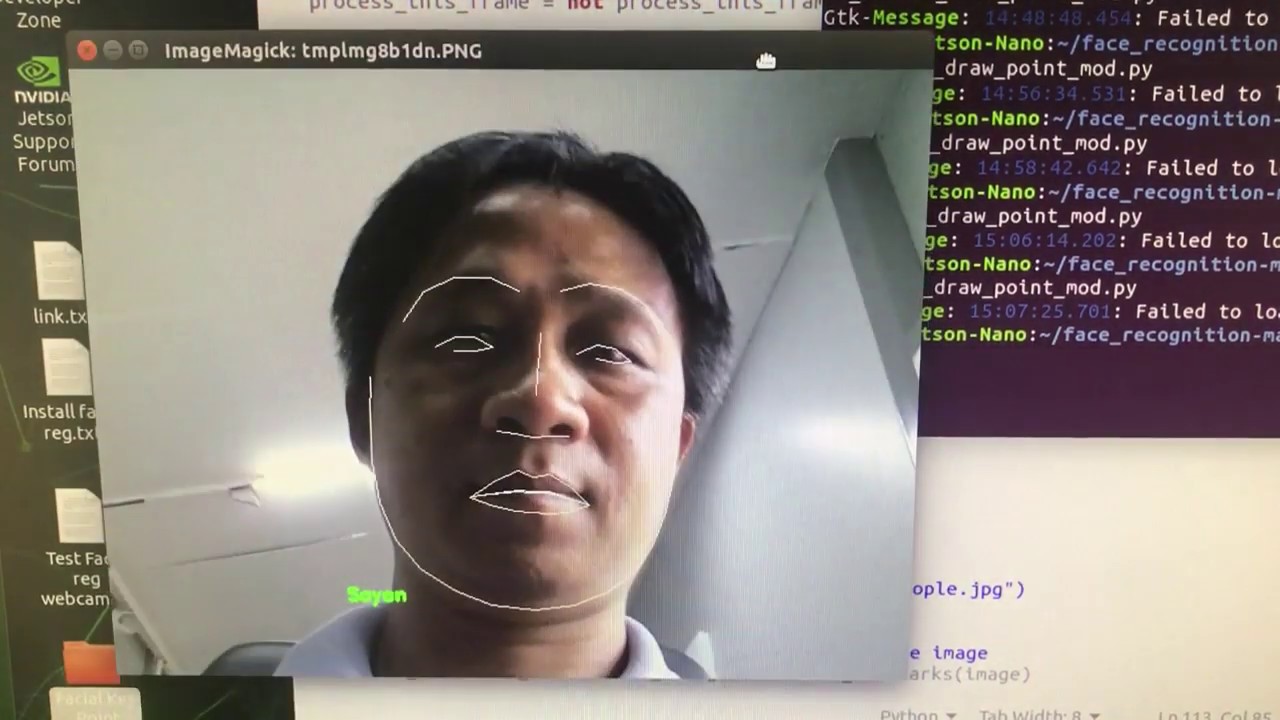Minimize the ImageMagick window
The width and height of the screenshot is (1280, 720).
113,50
